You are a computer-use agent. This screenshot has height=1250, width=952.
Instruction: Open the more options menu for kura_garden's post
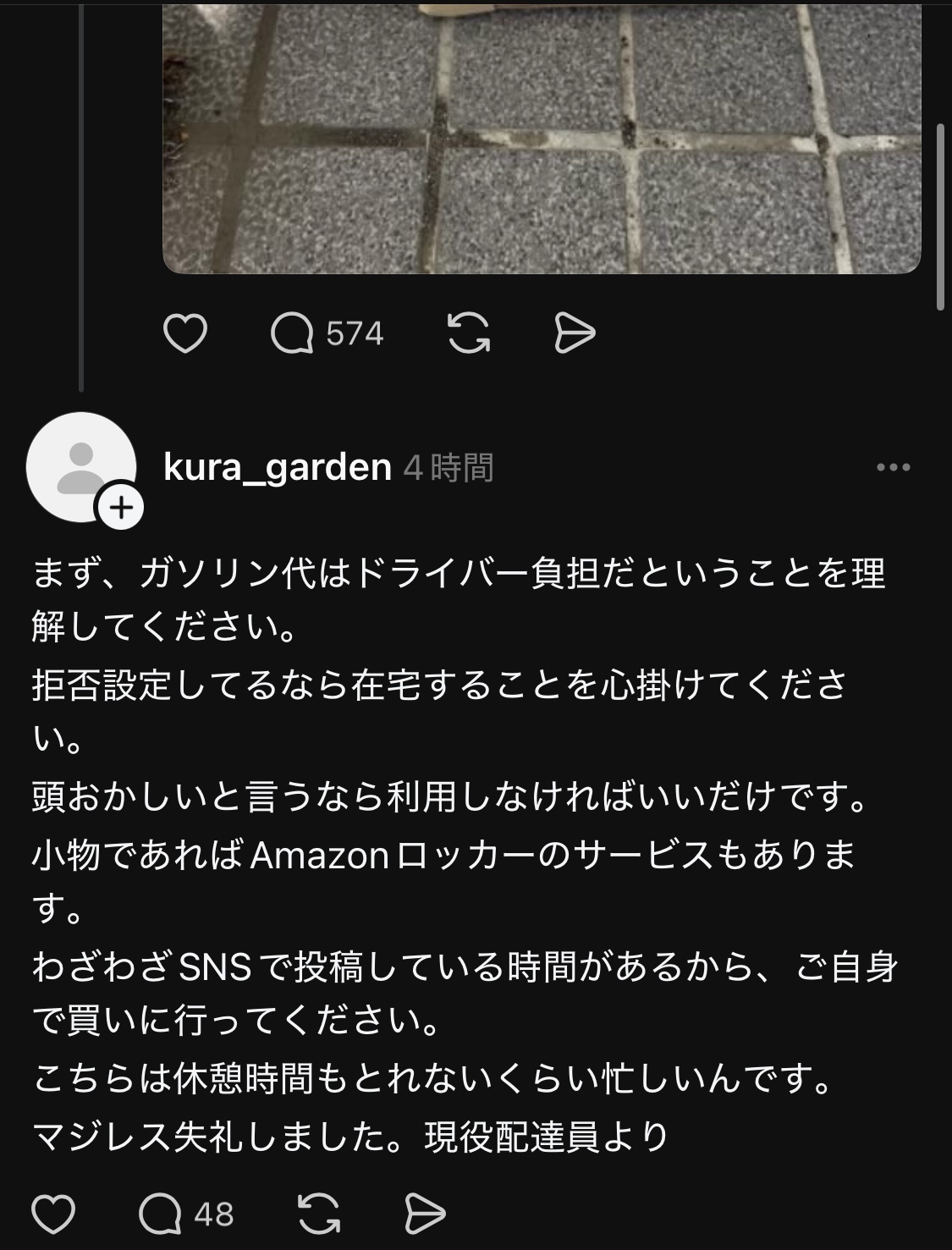893,467
